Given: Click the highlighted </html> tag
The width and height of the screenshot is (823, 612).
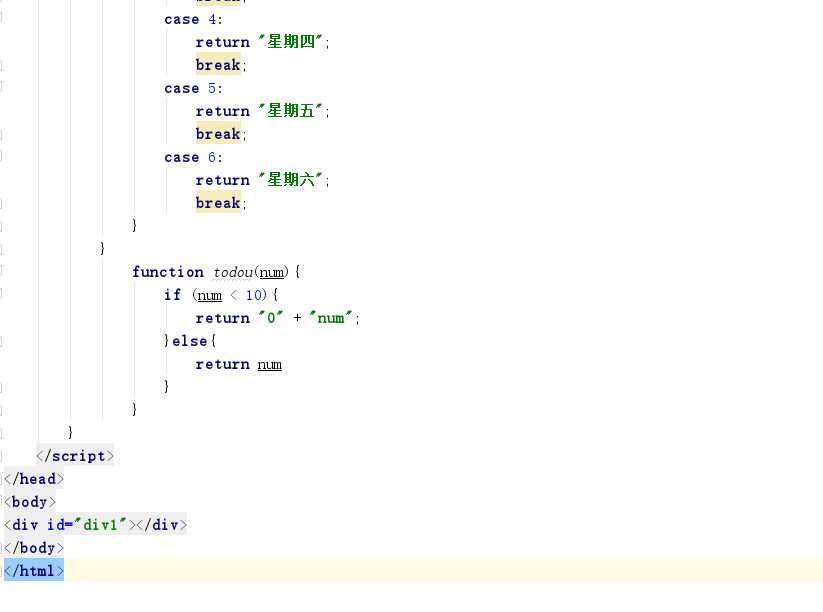Looking at the screenshot, I should (x=34, y=571).
